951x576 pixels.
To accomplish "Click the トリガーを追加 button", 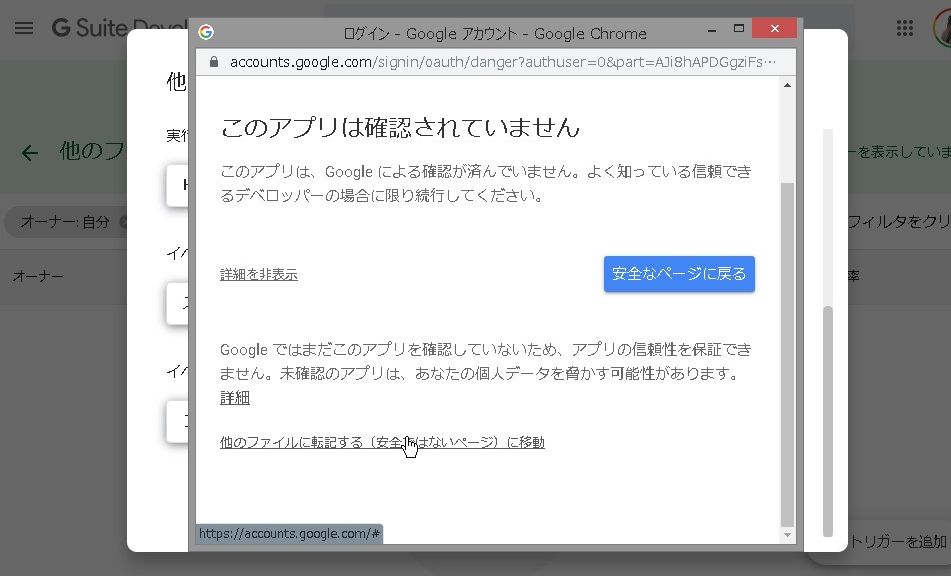I will point(895,542).
